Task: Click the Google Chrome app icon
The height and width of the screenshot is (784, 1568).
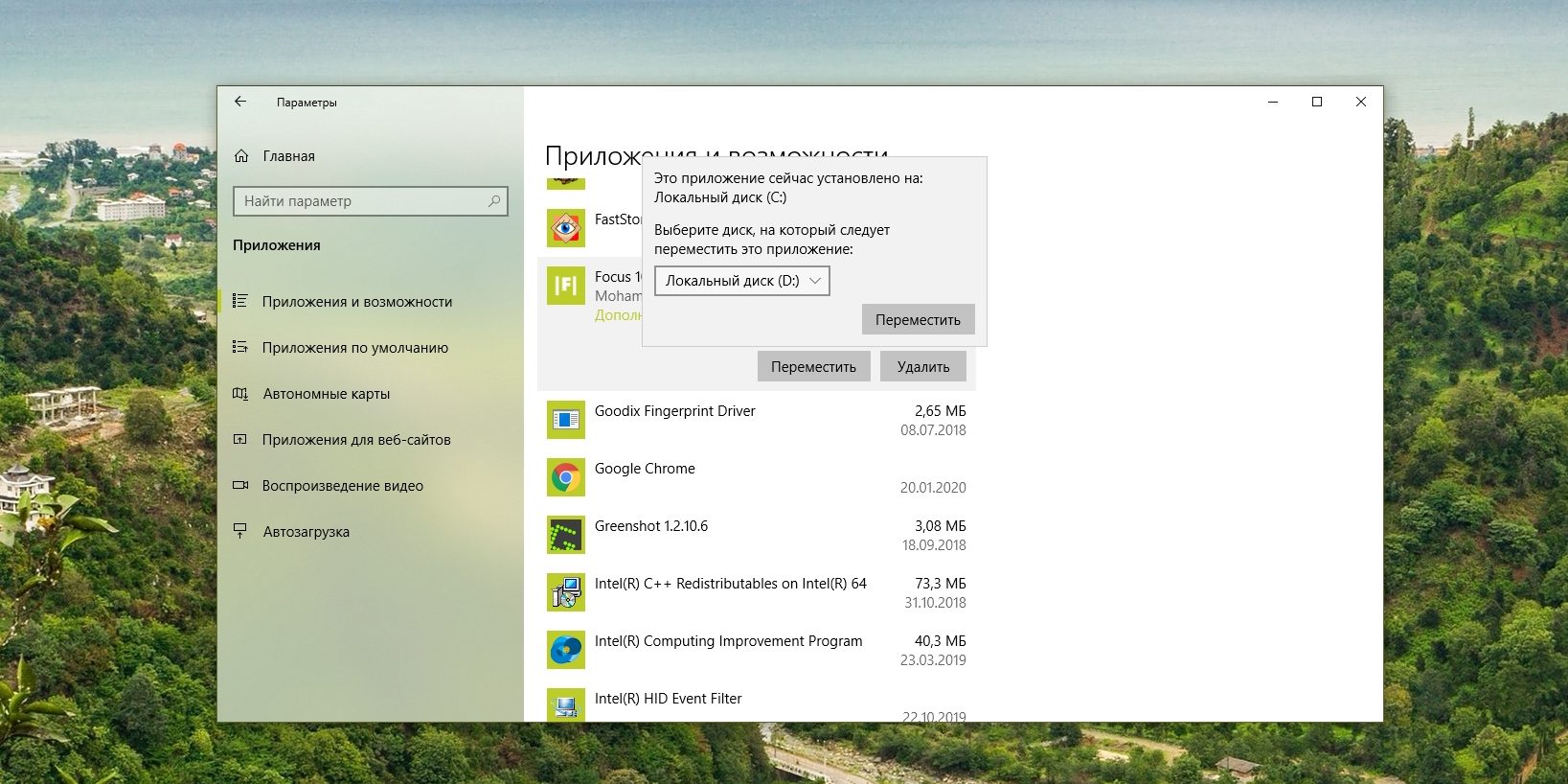Action: tap(566, 477)
